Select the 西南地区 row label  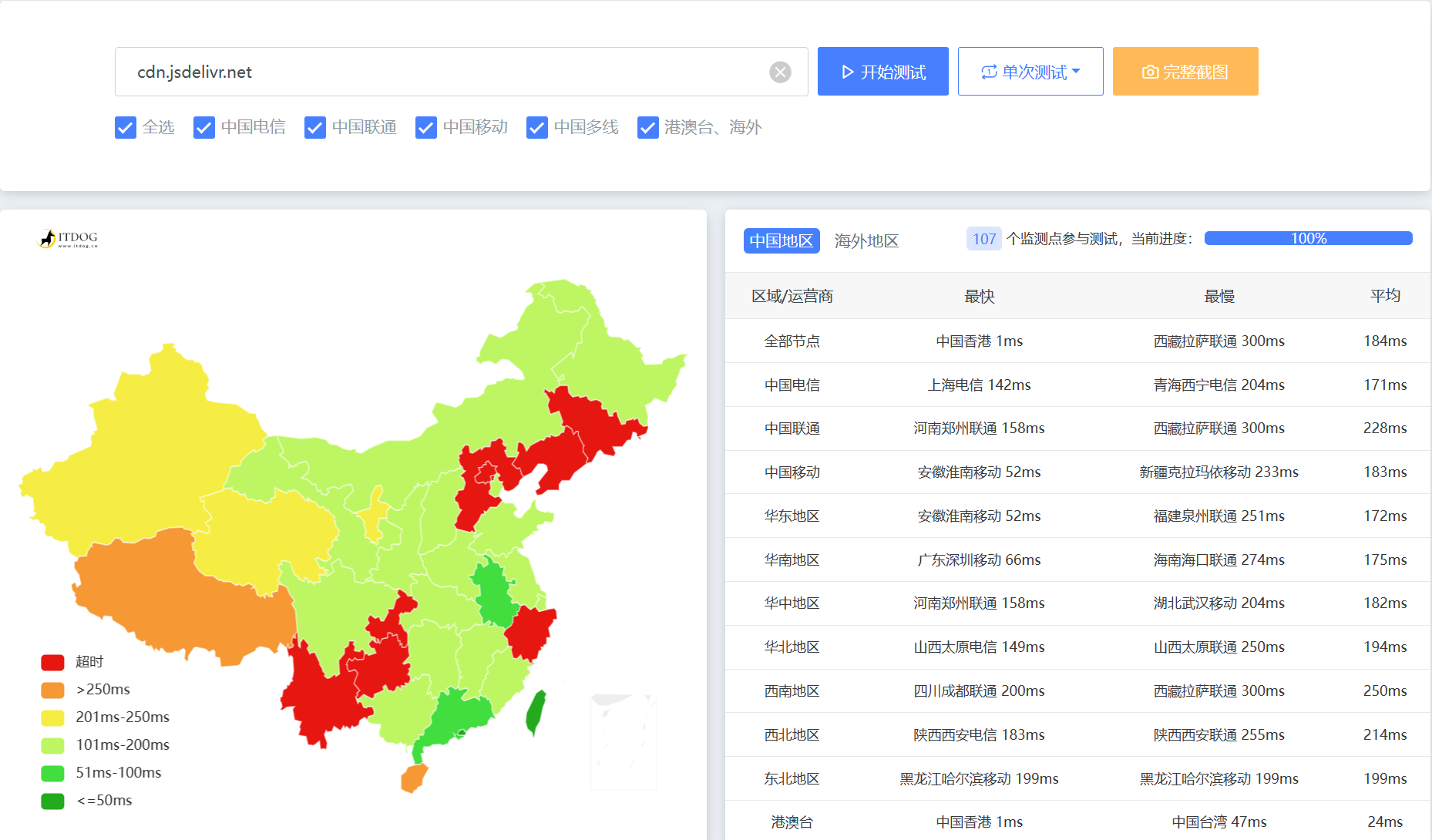[x=792, y=691]
